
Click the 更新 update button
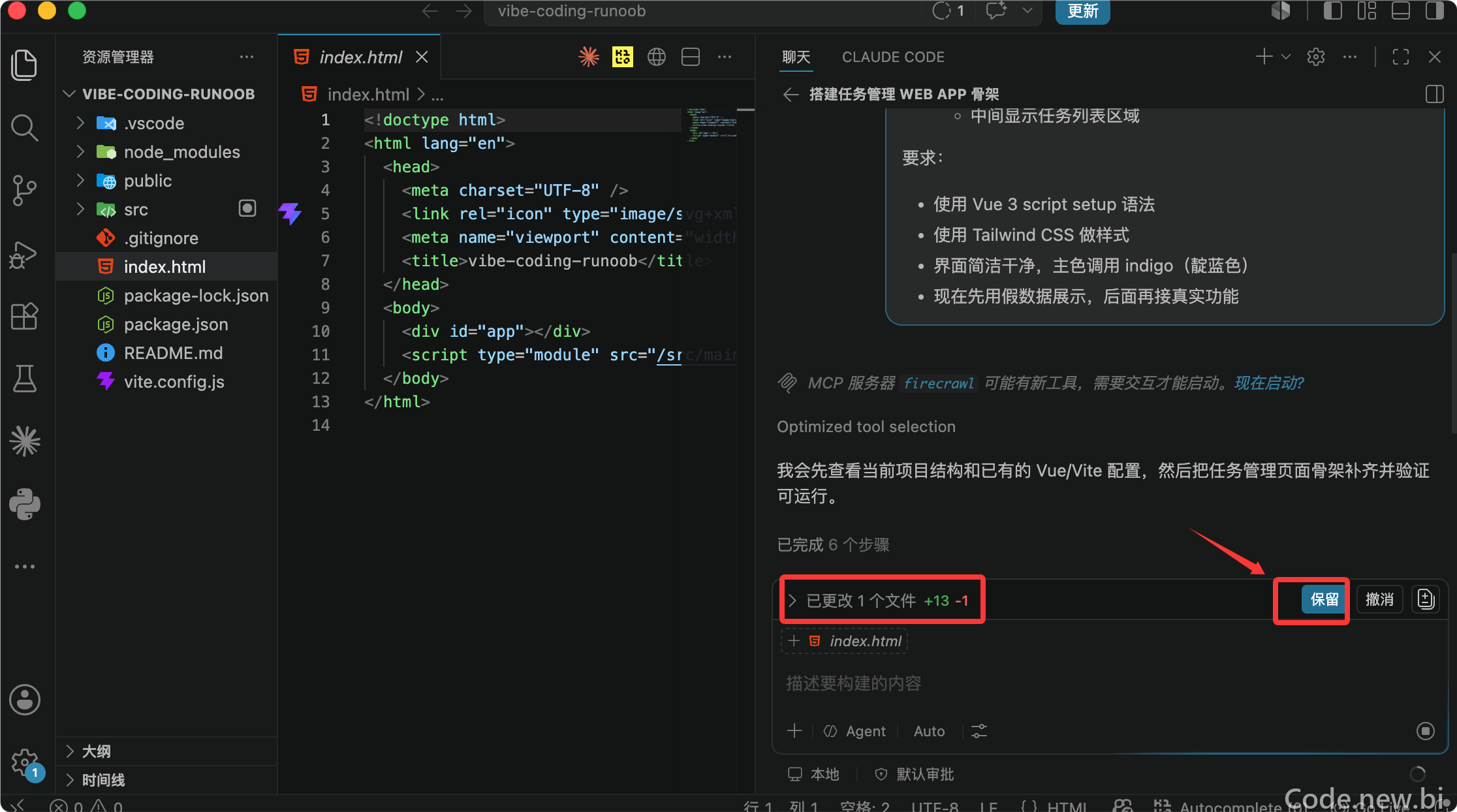click(1083, 11)
